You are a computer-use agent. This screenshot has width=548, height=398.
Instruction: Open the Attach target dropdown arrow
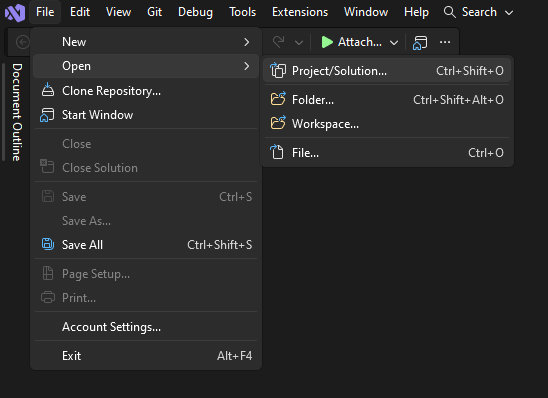(394, 43)
